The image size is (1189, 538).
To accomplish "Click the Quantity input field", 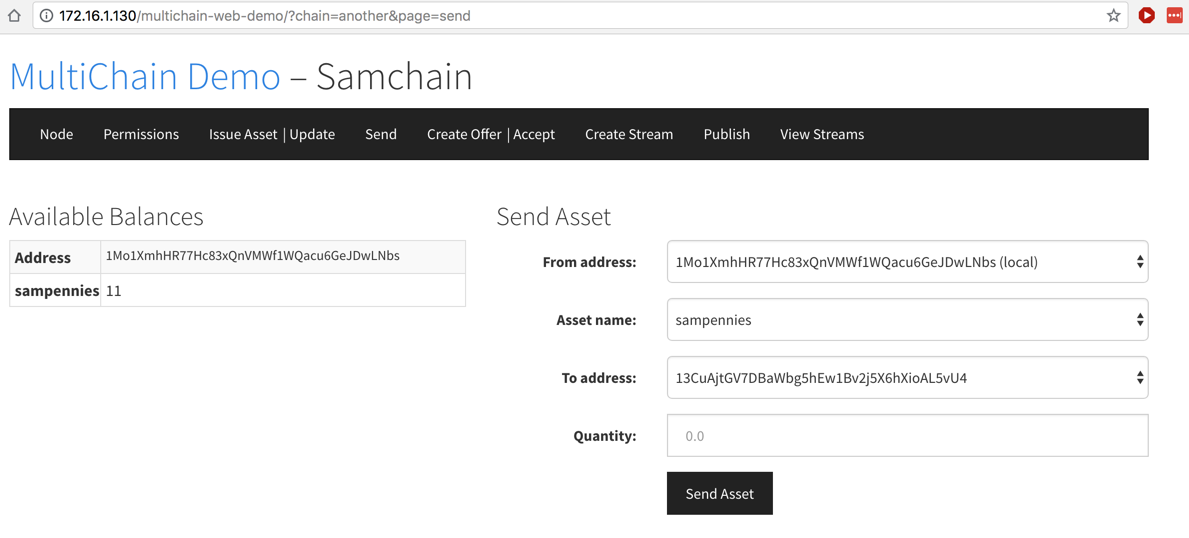I will 907,436.
